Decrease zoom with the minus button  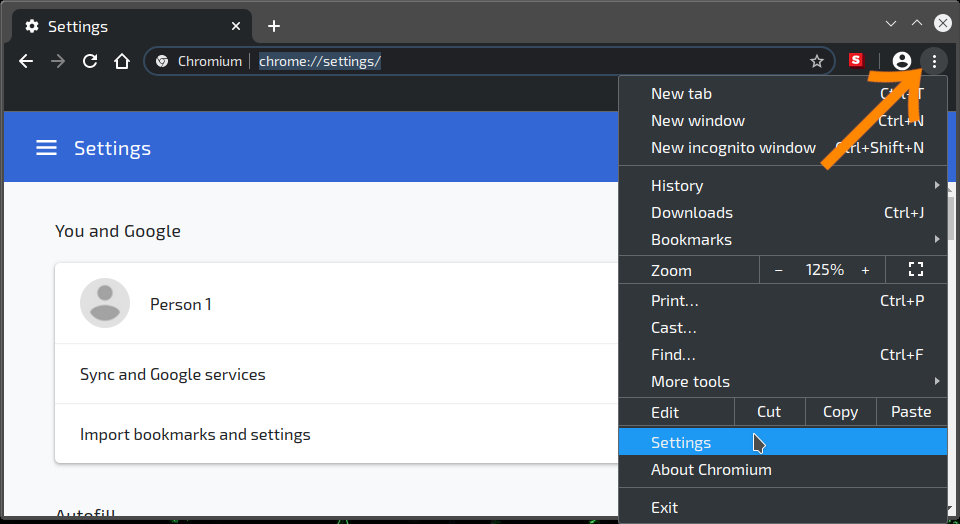point(778,270)
